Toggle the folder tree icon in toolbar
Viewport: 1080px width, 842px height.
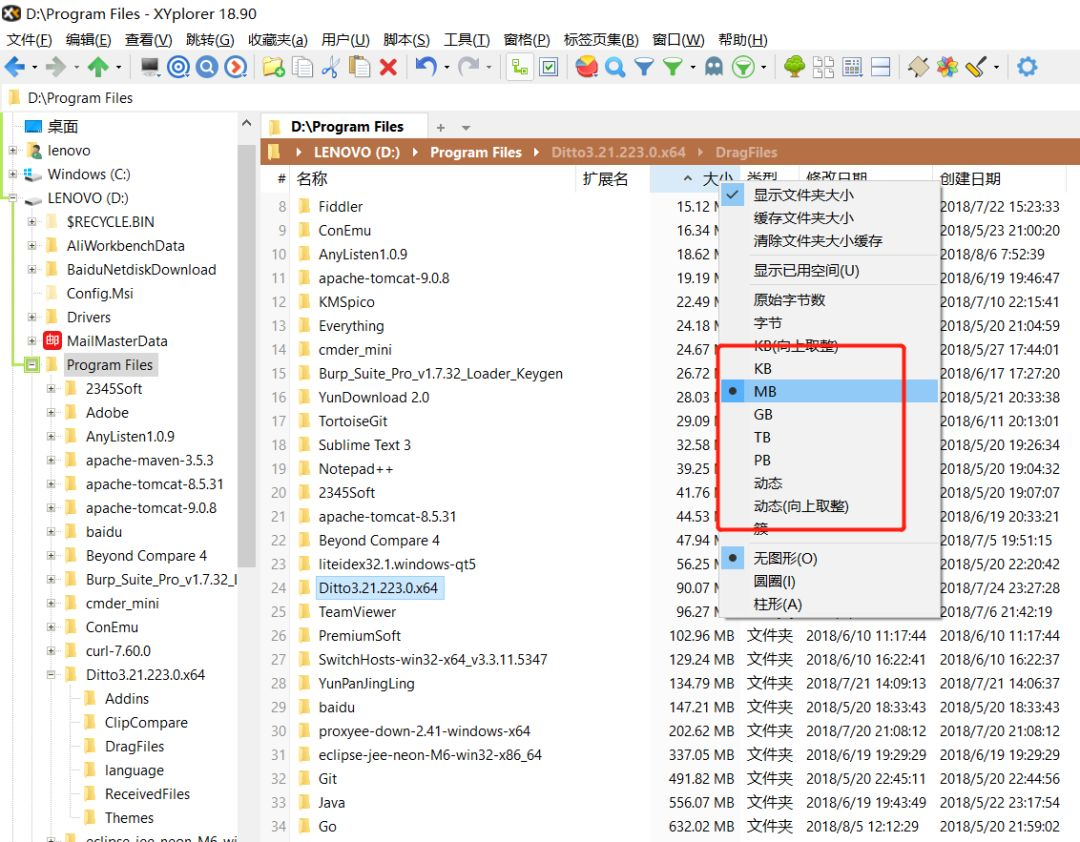pyautogui.click(x=520, y=67)
